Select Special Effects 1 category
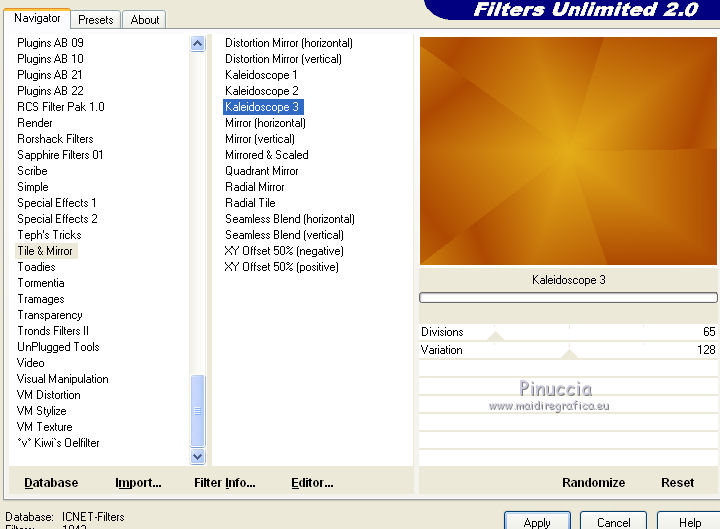The width and height of the screenshot is (720, 529). 57,203
